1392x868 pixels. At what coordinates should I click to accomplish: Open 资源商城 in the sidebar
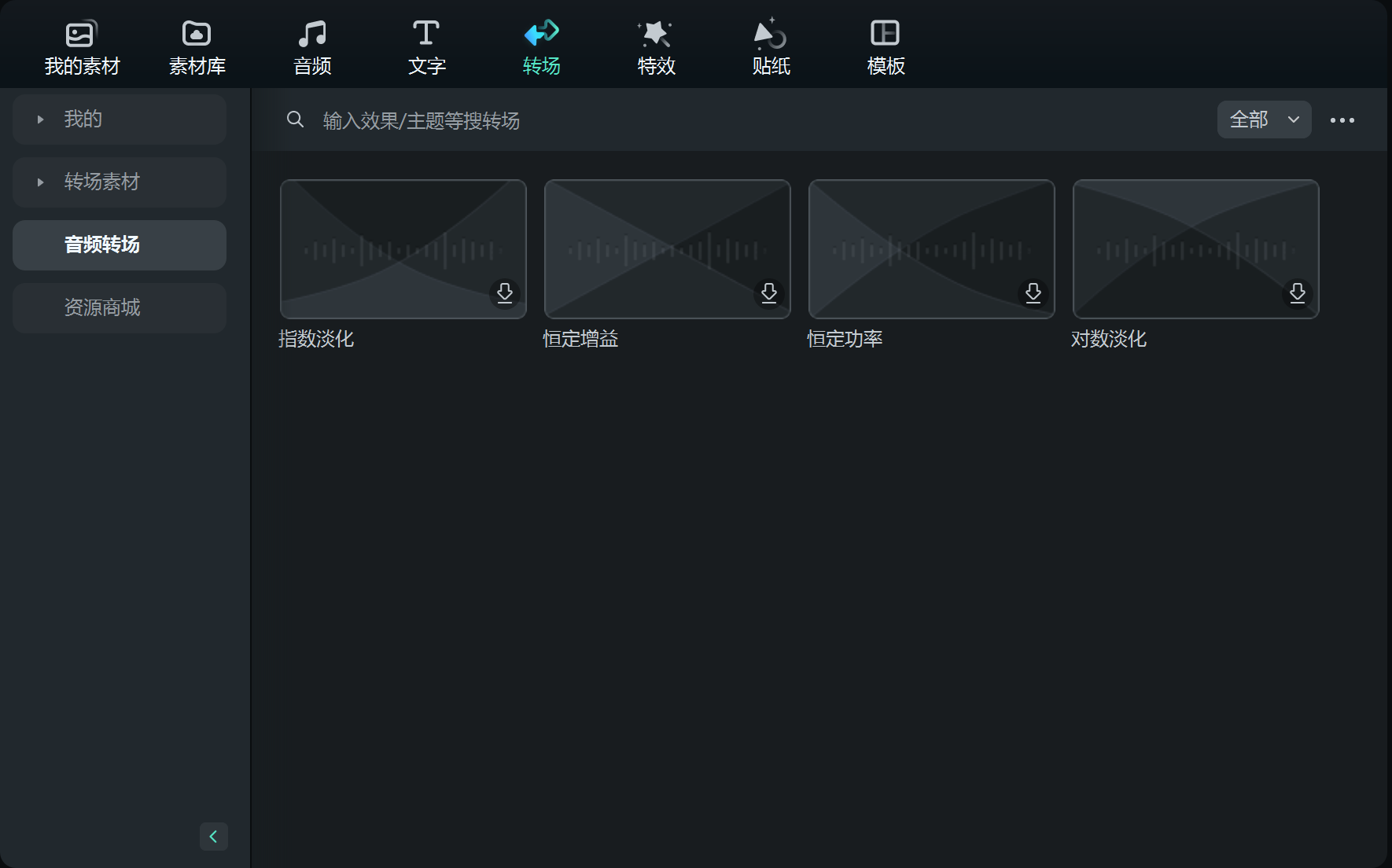(120, 308)
